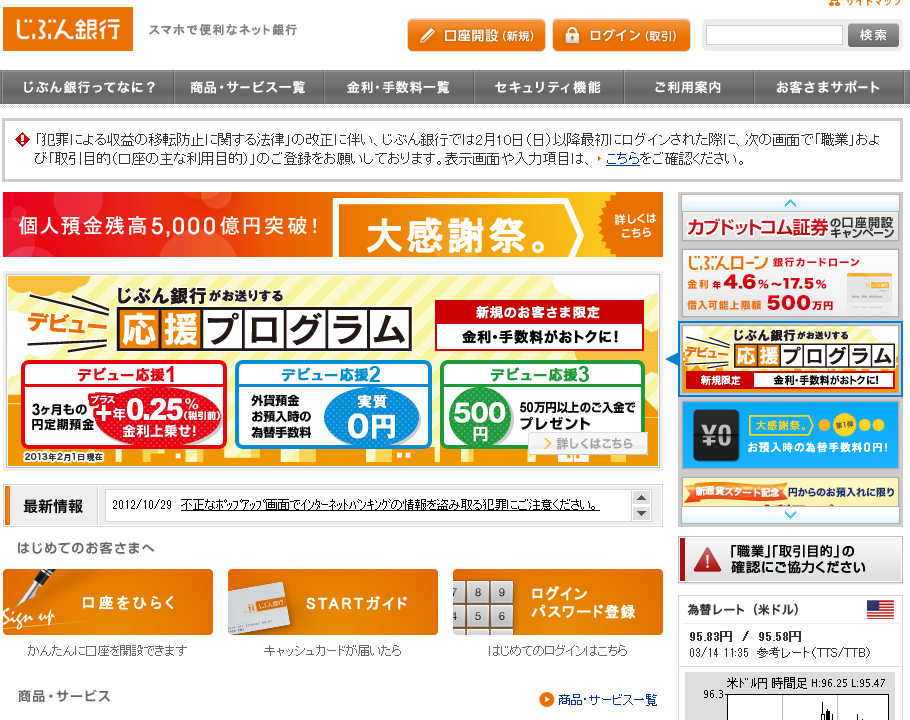Screen dimensions: 910x720
Task: Open the 商品・サービス一覧 menu
Action: tap(247, 88)
